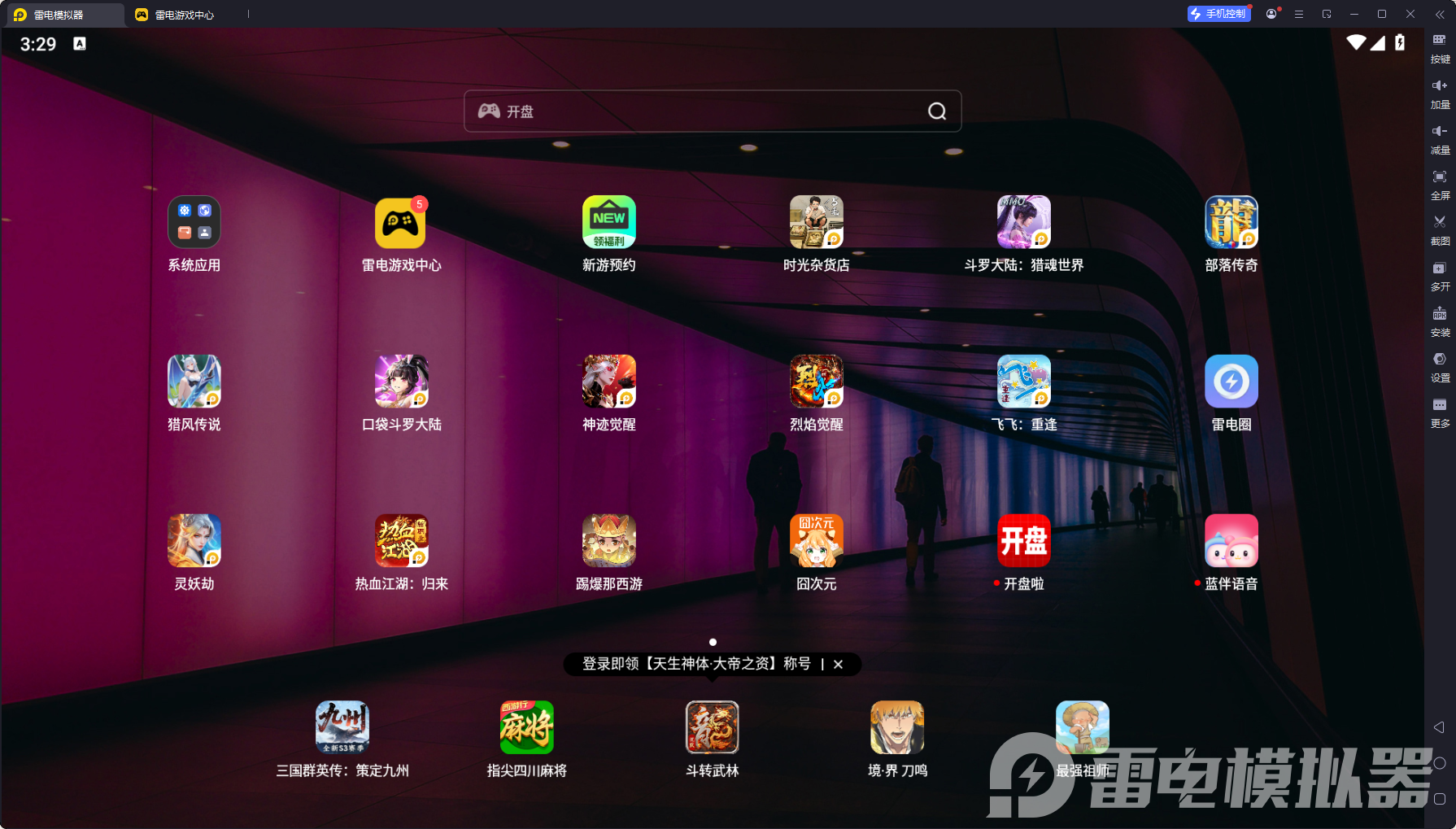Open 设置 settings panel
Viewport: 1456px width, 829px height.
(1440, 368)
